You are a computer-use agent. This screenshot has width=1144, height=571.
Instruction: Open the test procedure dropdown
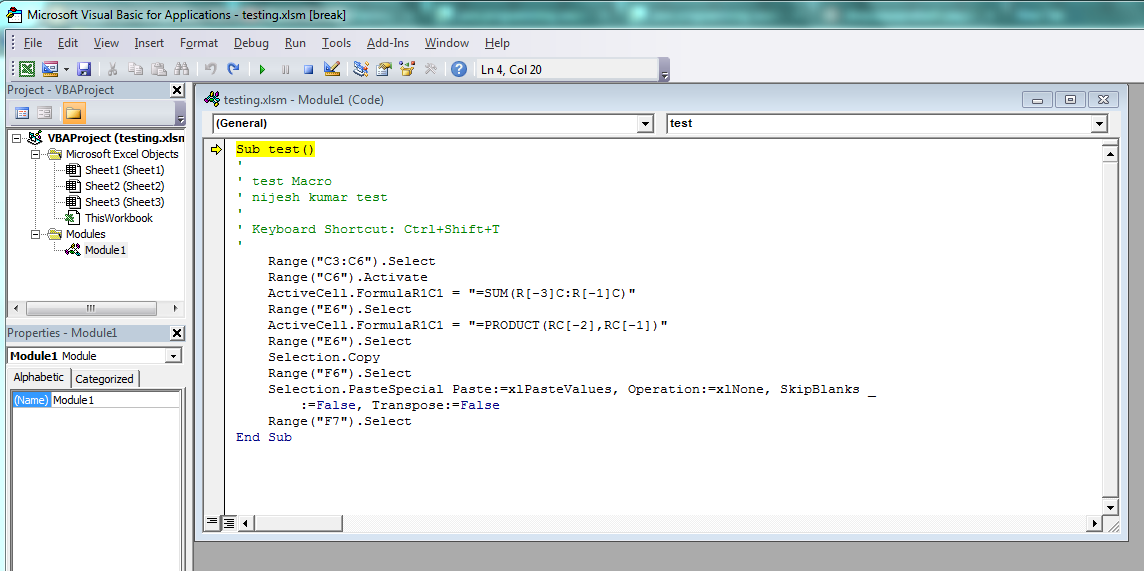point(1099,124)
